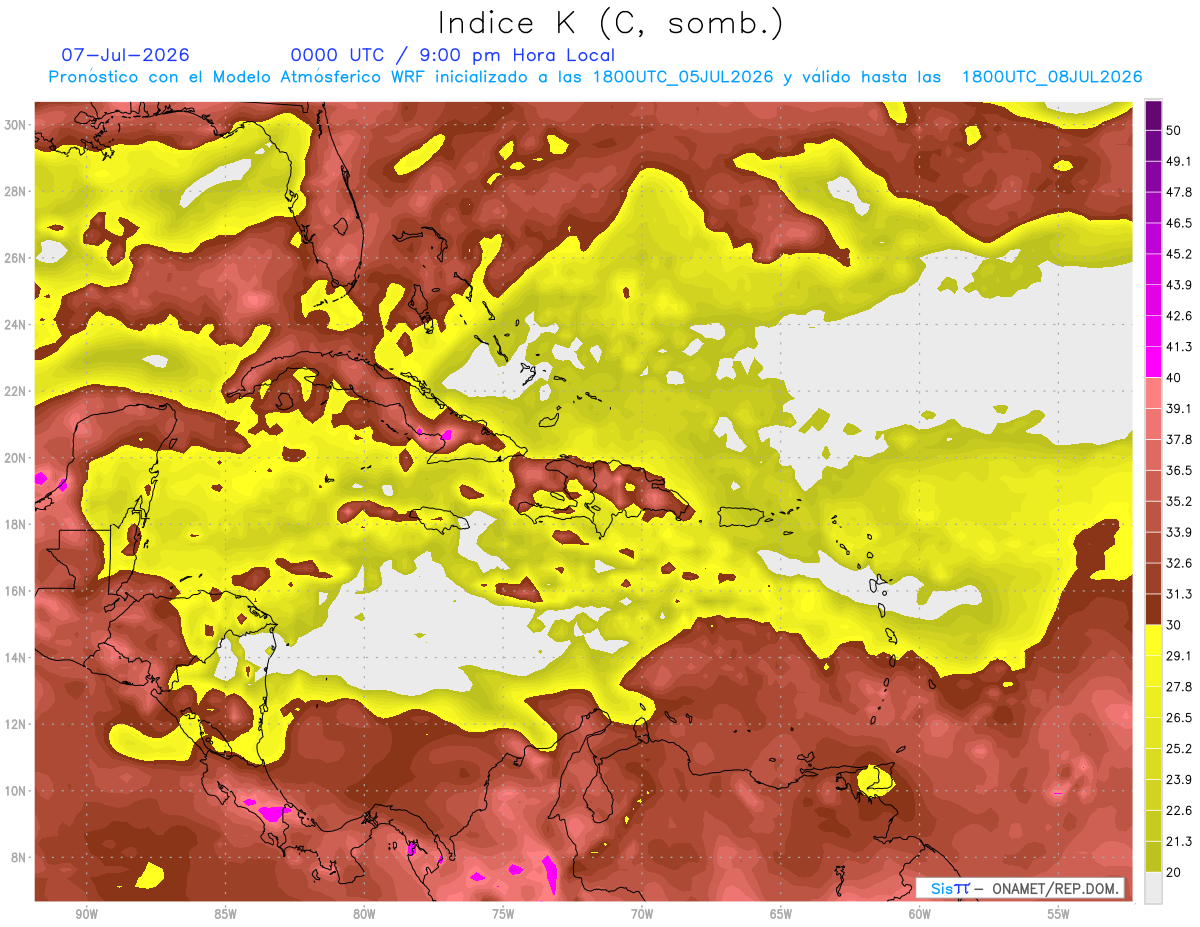Click the longitude label "60W"

click(920, 914)
